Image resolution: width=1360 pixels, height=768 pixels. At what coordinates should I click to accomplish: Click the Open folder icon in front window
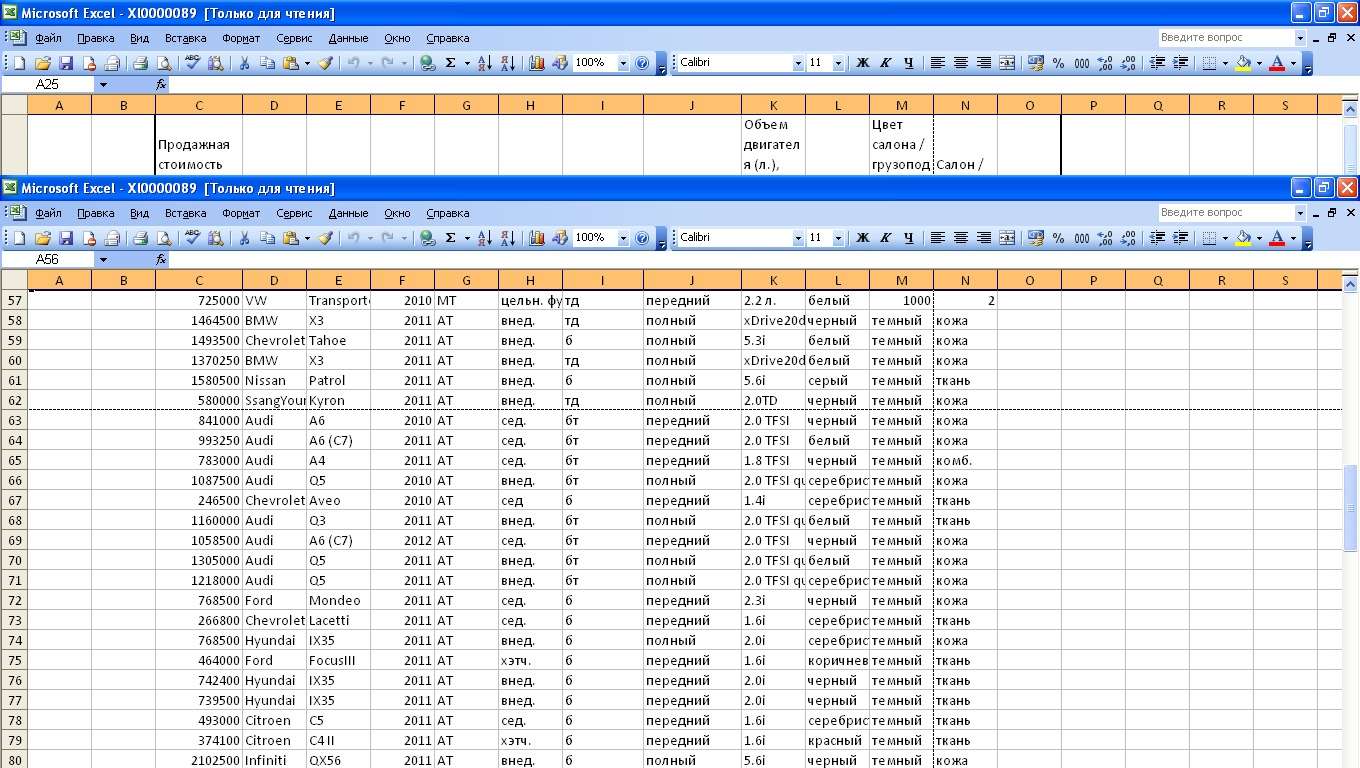42,238
